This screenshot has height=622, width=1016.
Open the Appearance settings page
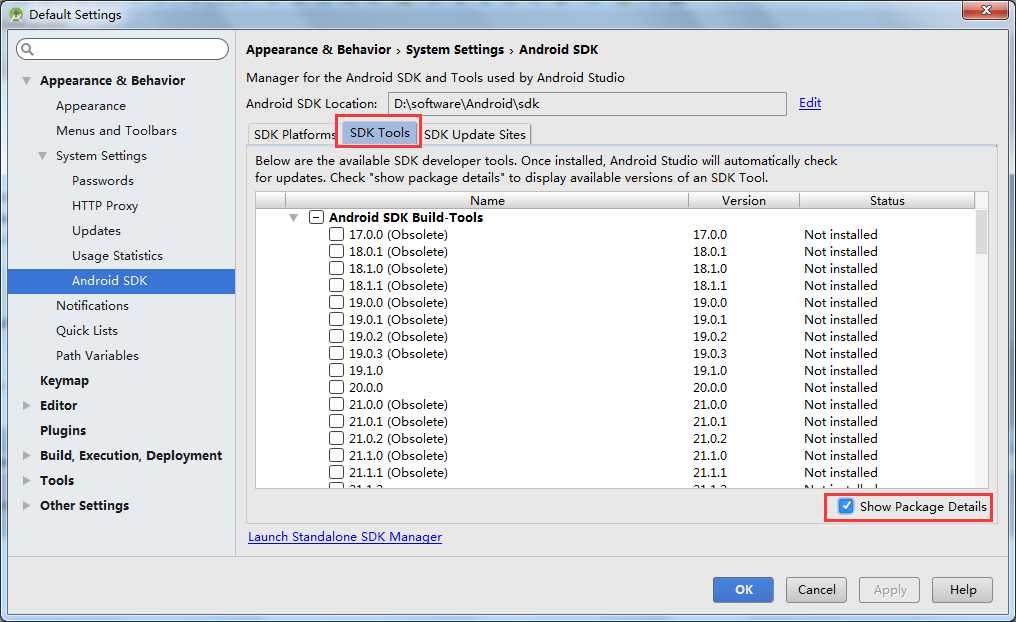(91, 106)
